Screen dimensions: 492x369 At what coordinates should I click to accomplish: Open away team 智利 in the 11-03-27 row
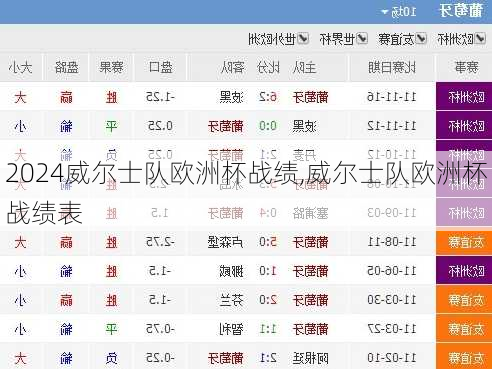tap(232, 329)
